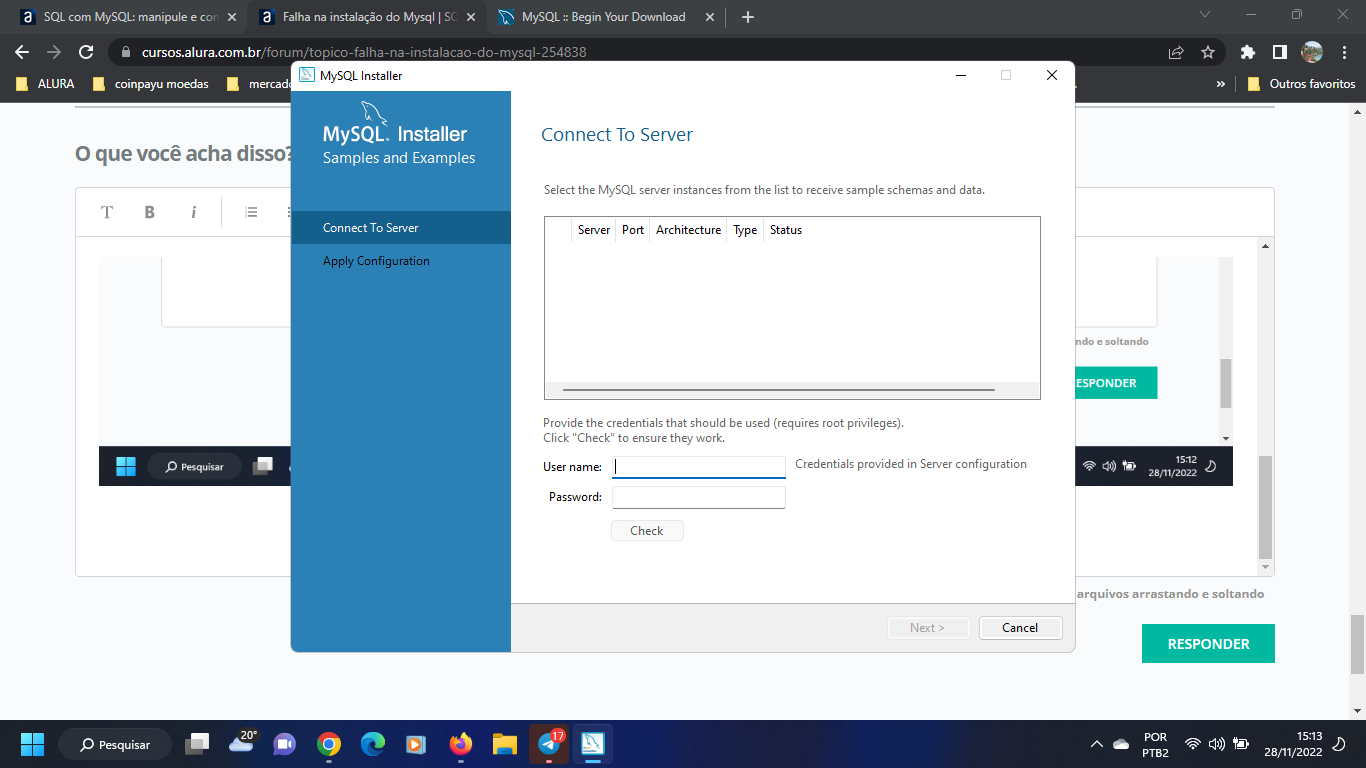Screen dimensions: 1366x768
Task: Toggle bold formatting in forum editor
Action: point(150,212)
